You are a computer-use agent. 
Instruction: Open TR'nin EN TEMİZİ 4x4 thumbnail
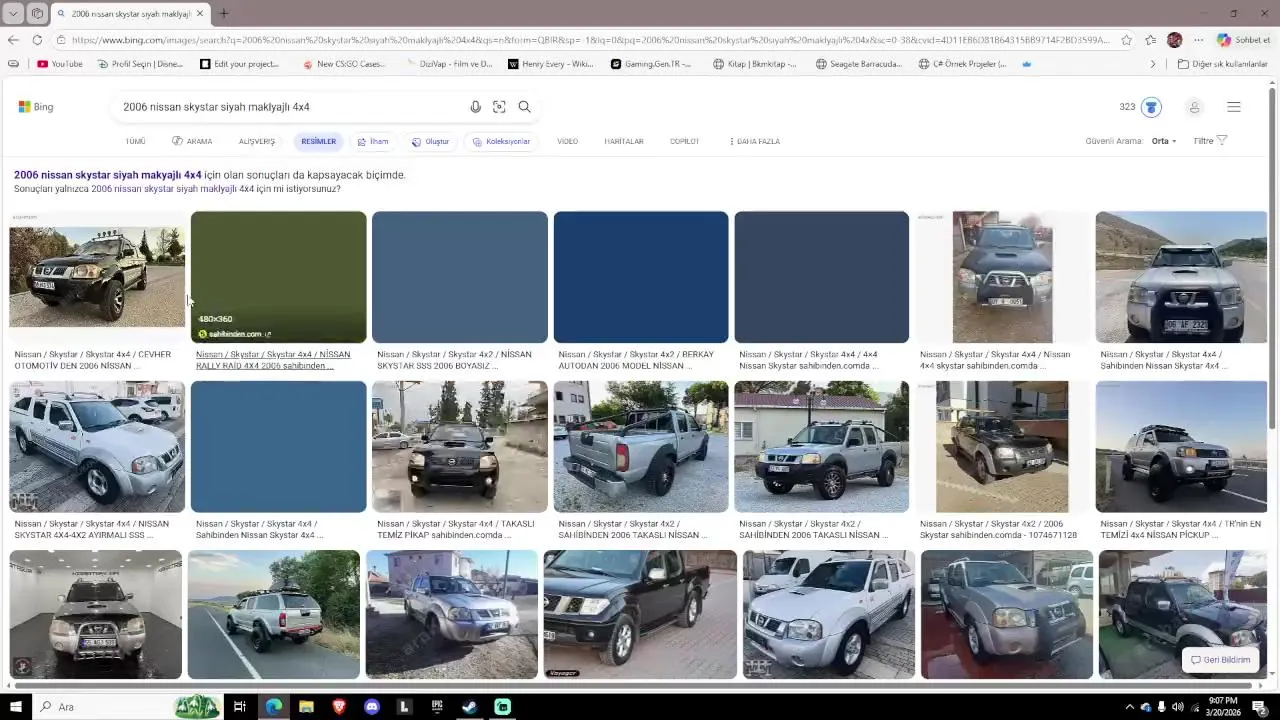(x=1181, y=447)
